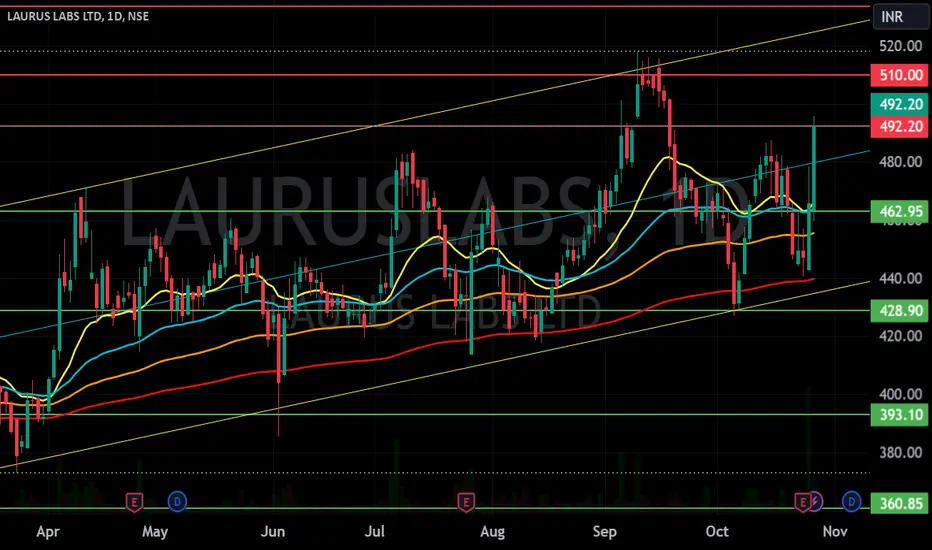Screen dimensions: 932x550
Task: Click the Sep label on time axis
Action: click(x=604, y=532)
